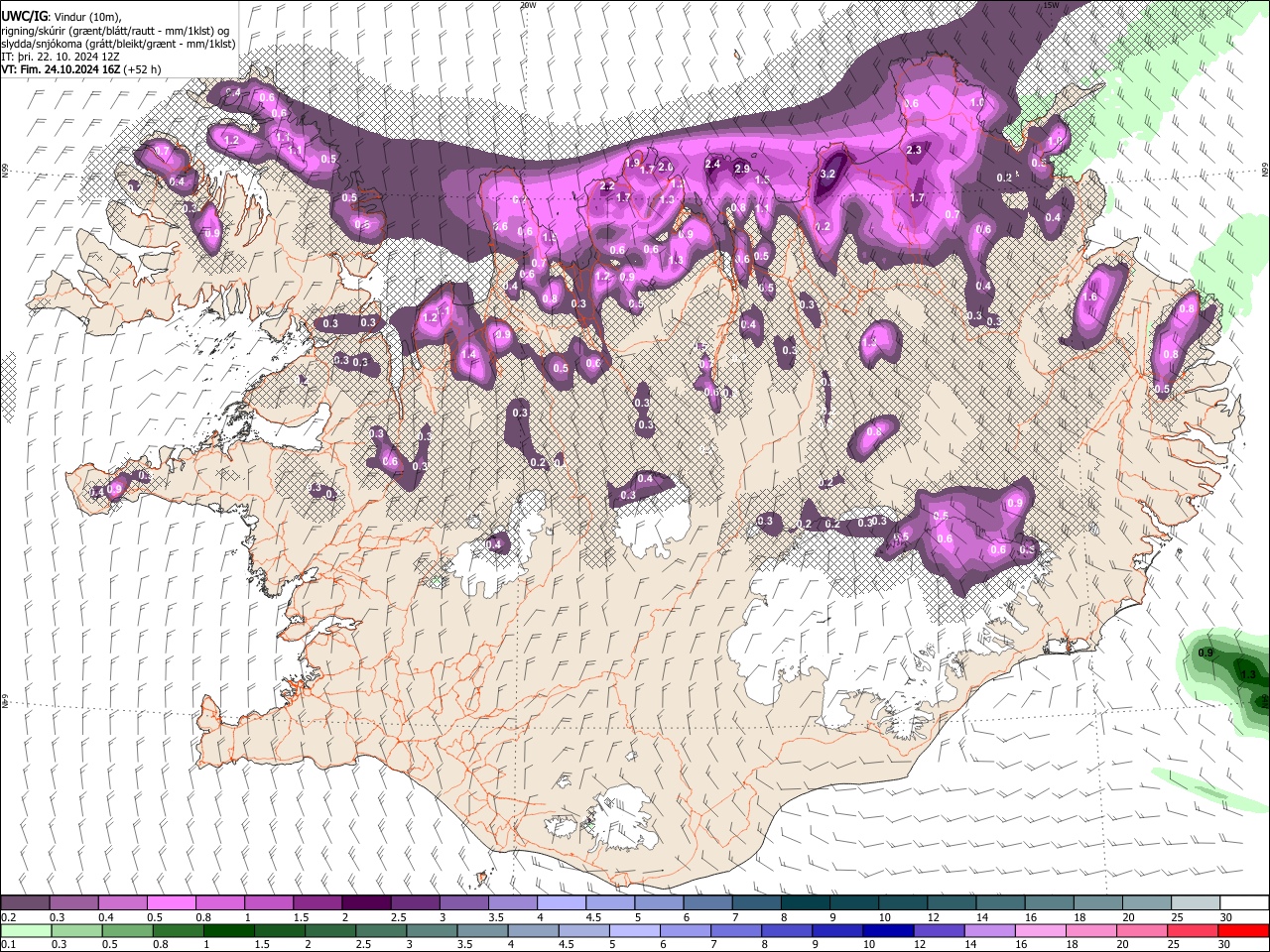The image size is (1270, 952).
Task: Pick the bright red swatch labeled 30 in lower legend
Action: click(x=1244, y=930)
